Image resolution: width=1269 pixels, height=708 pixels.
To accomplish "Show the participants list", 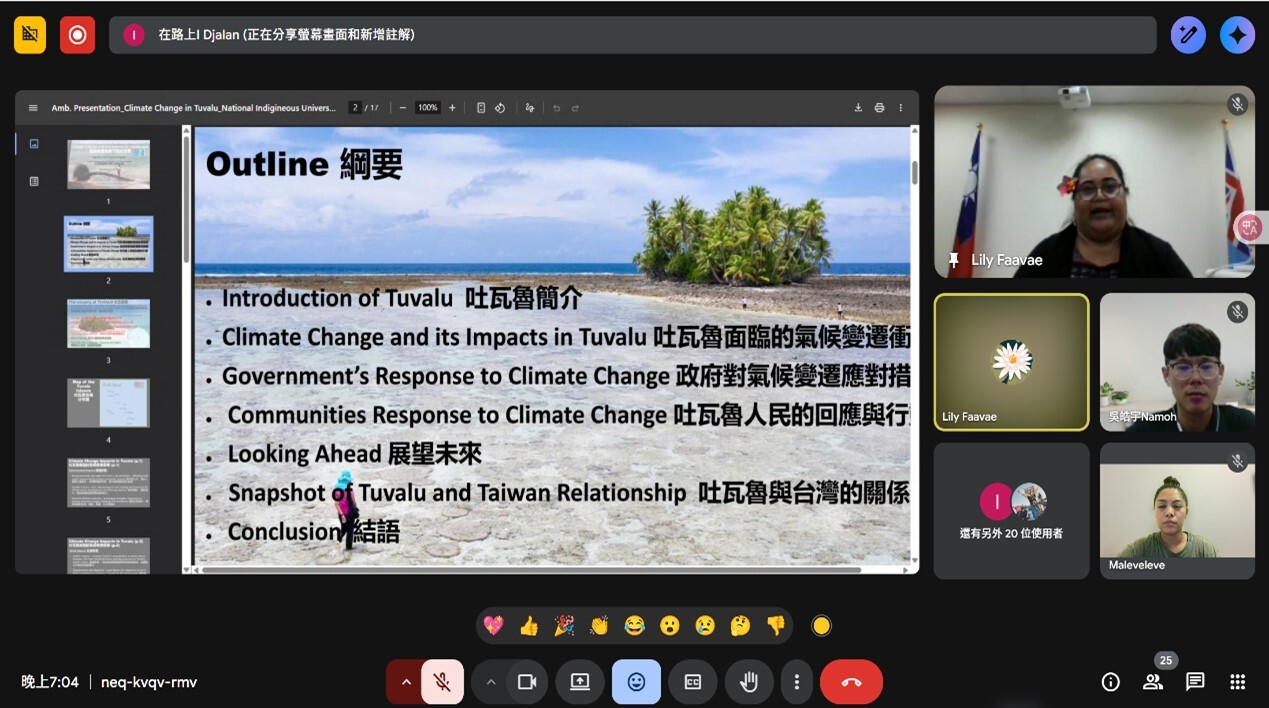I will (x=1152, y=681).
